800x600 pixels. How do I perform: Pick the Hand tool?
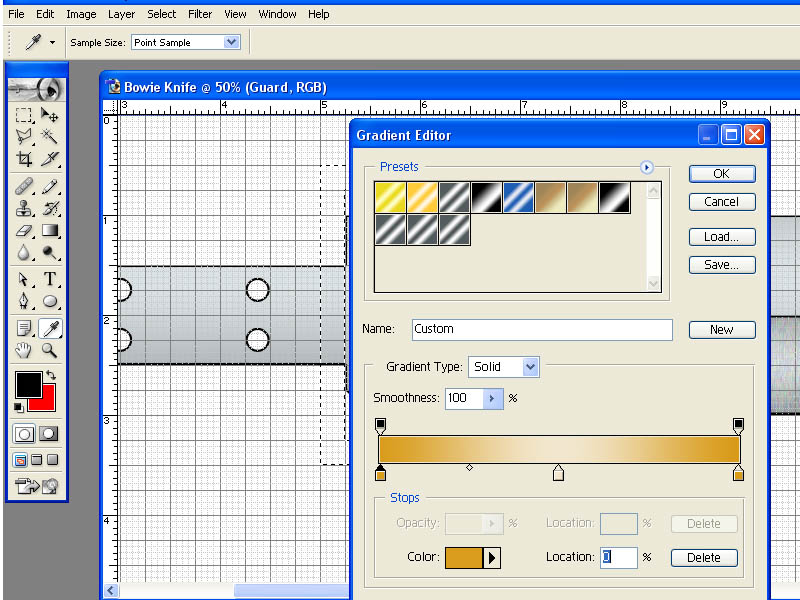(23, 350)
